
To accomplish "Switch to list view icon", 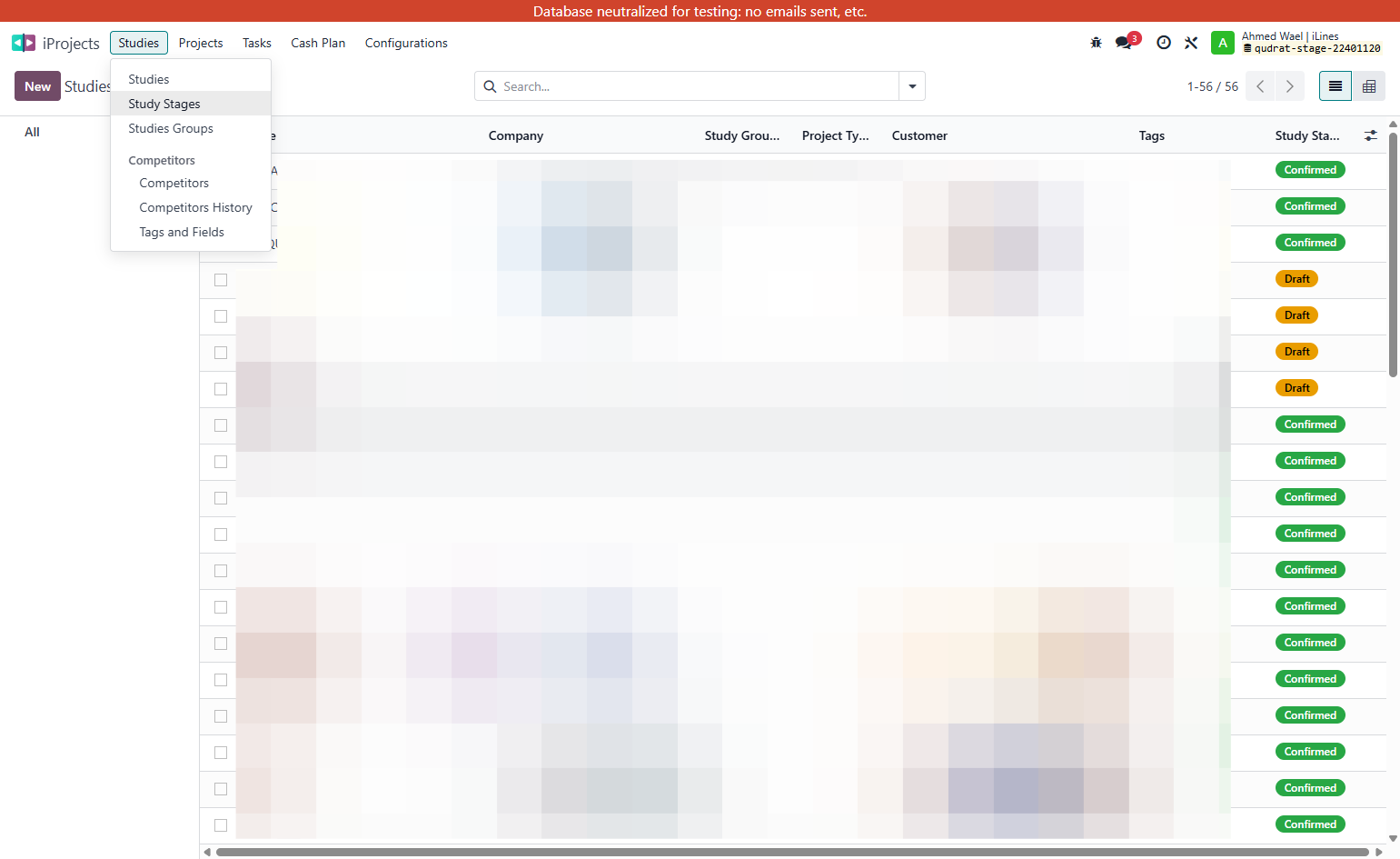I will 1335,86.
